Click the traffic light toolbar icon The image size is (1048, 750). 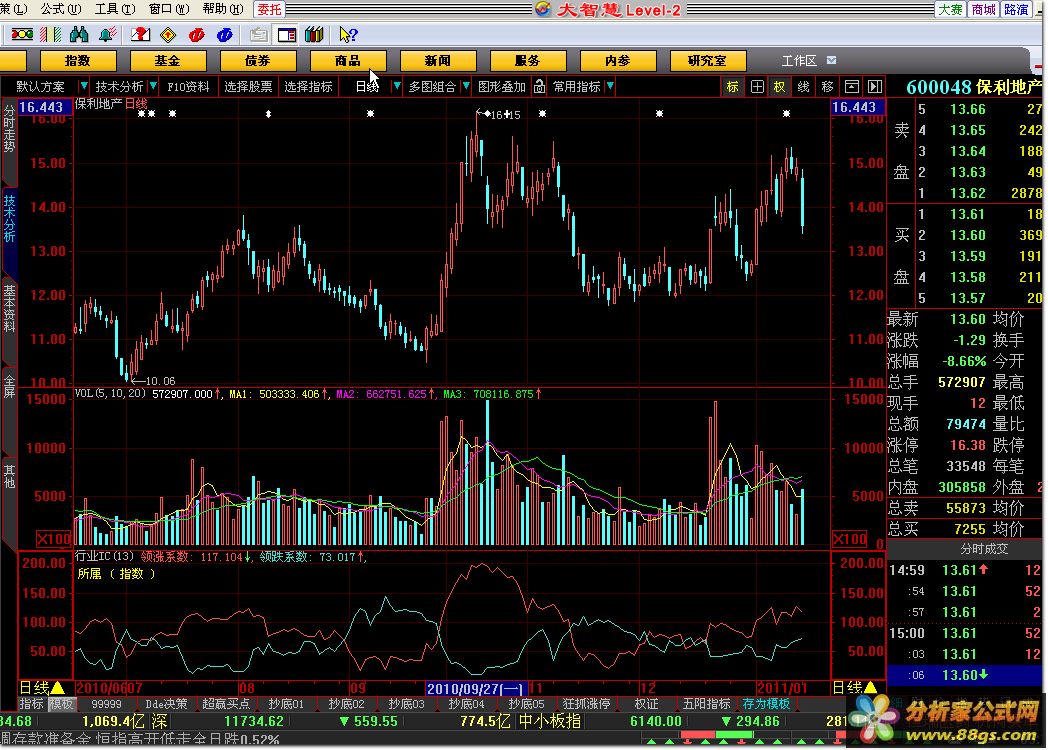[x=22, y=34]
